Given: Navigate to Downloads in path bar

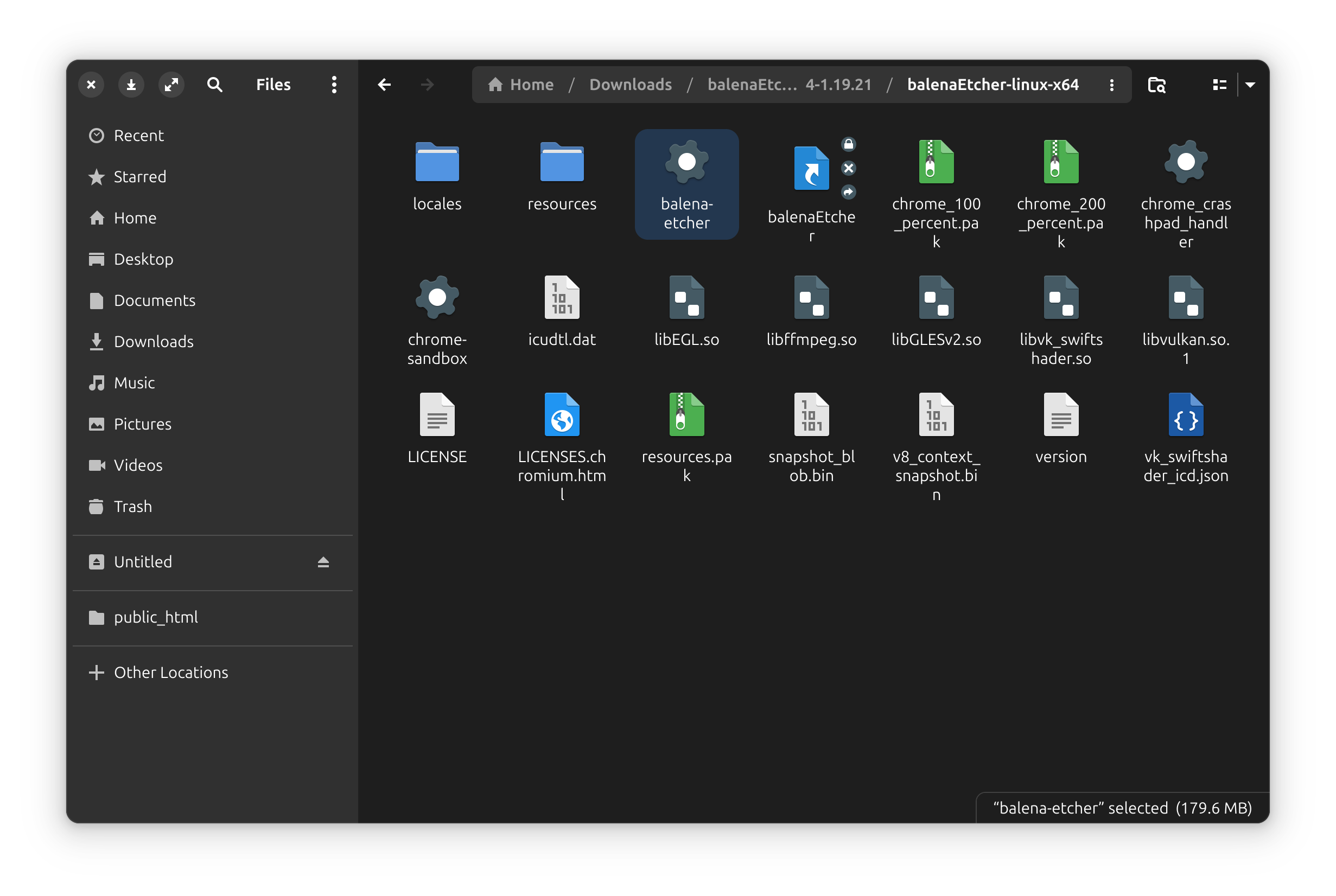Looking at the screenshot, I should (631, 85).
